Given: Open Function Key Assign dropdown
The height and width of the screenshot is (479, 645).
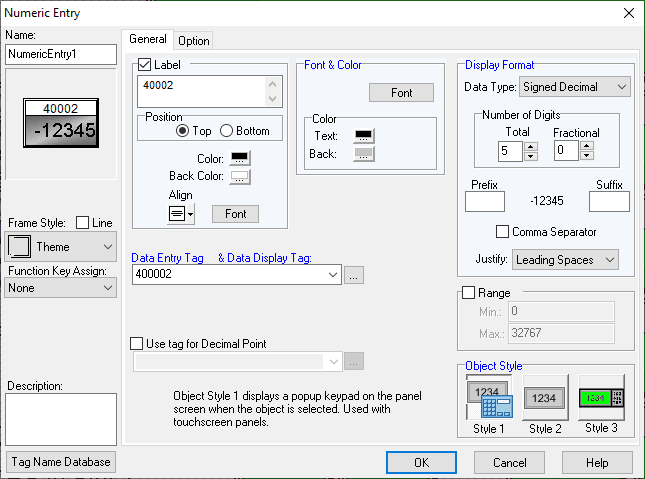Looking at the screenshot, I should (60, 288).
